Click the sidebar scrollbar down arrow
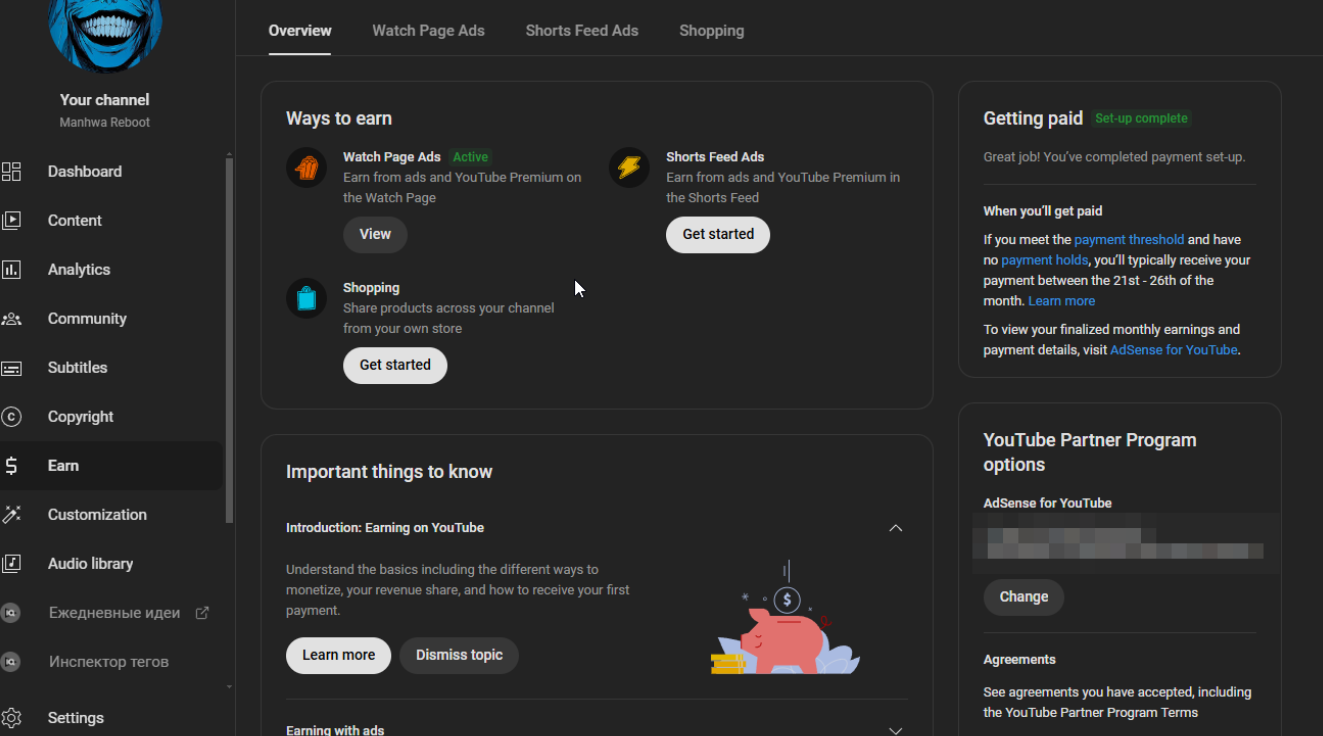Image resolution: width=1323 pixels, height=736 pixels. click(x=229, y=687)
